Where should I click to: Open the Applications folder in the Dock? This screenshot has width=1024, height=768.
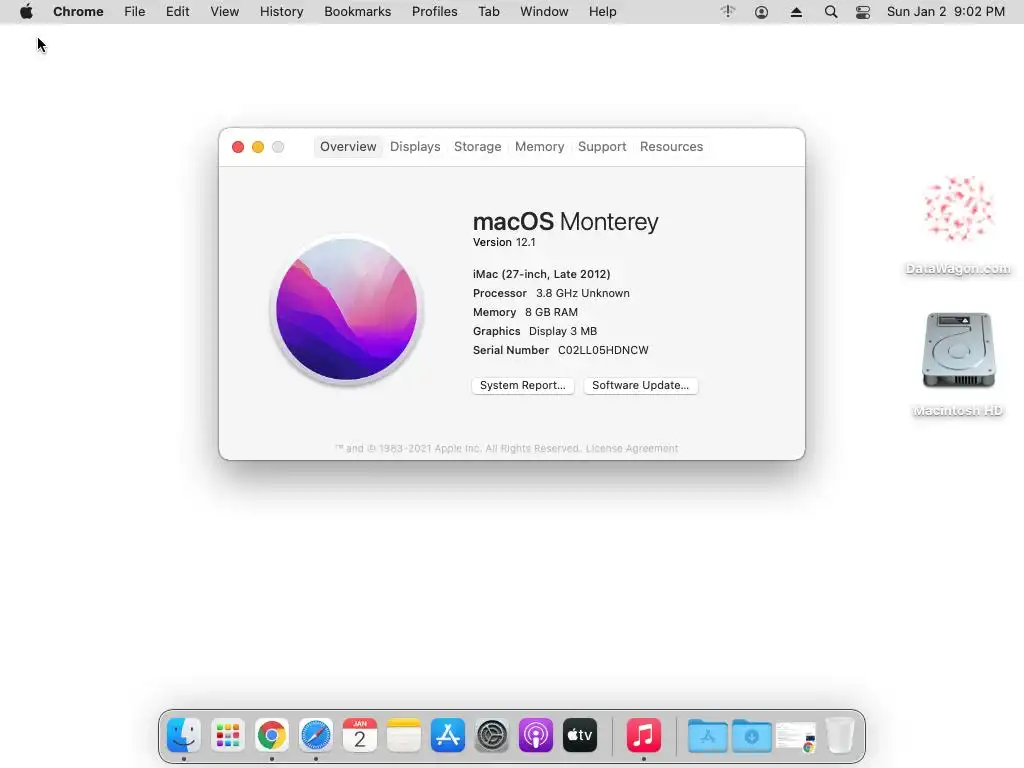click(707, 736)
